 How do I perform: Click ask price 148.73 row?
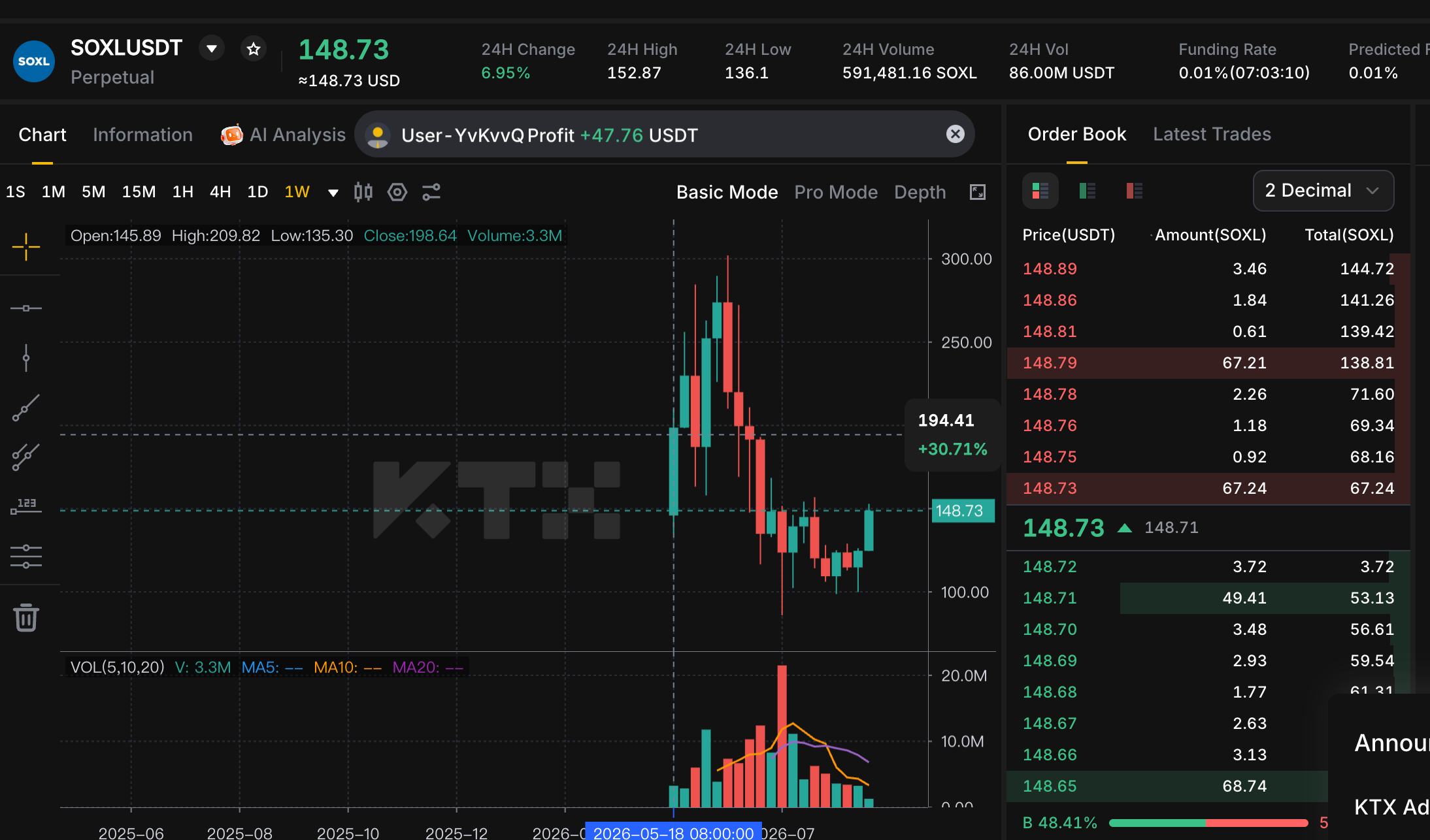click(1208, 488)
